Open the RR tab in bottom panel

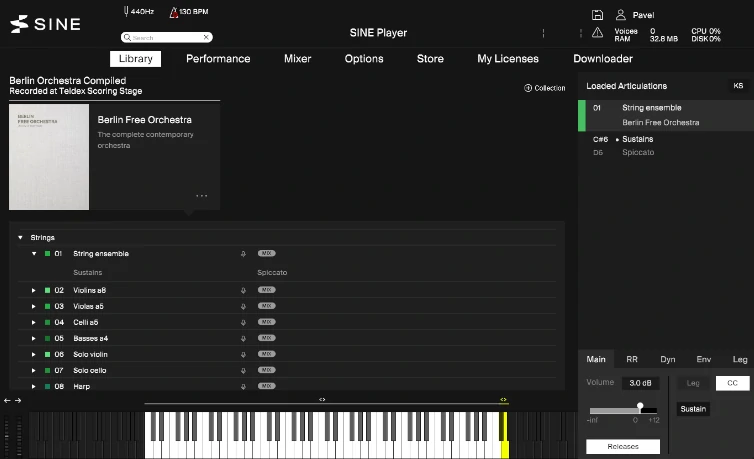pyautogui.click(x=632, y=359)
